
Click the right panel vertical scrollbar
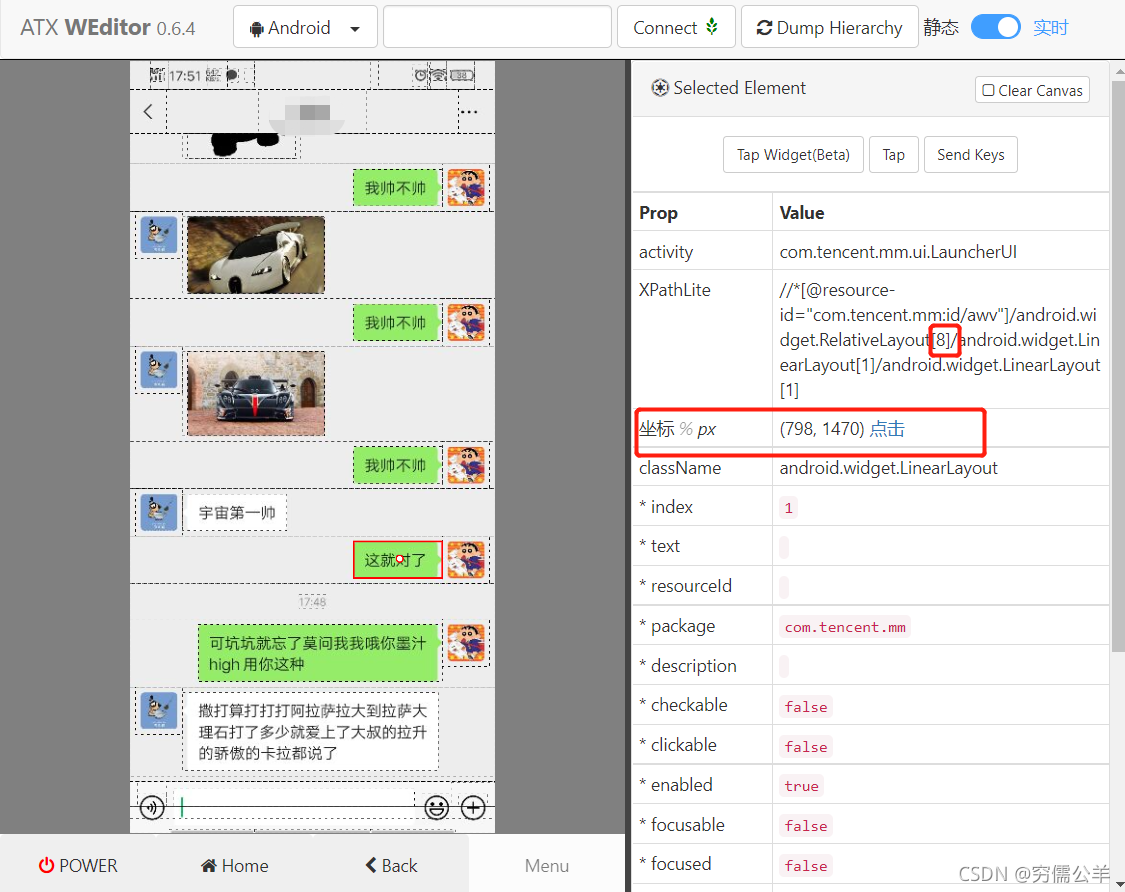point(1118,366)
